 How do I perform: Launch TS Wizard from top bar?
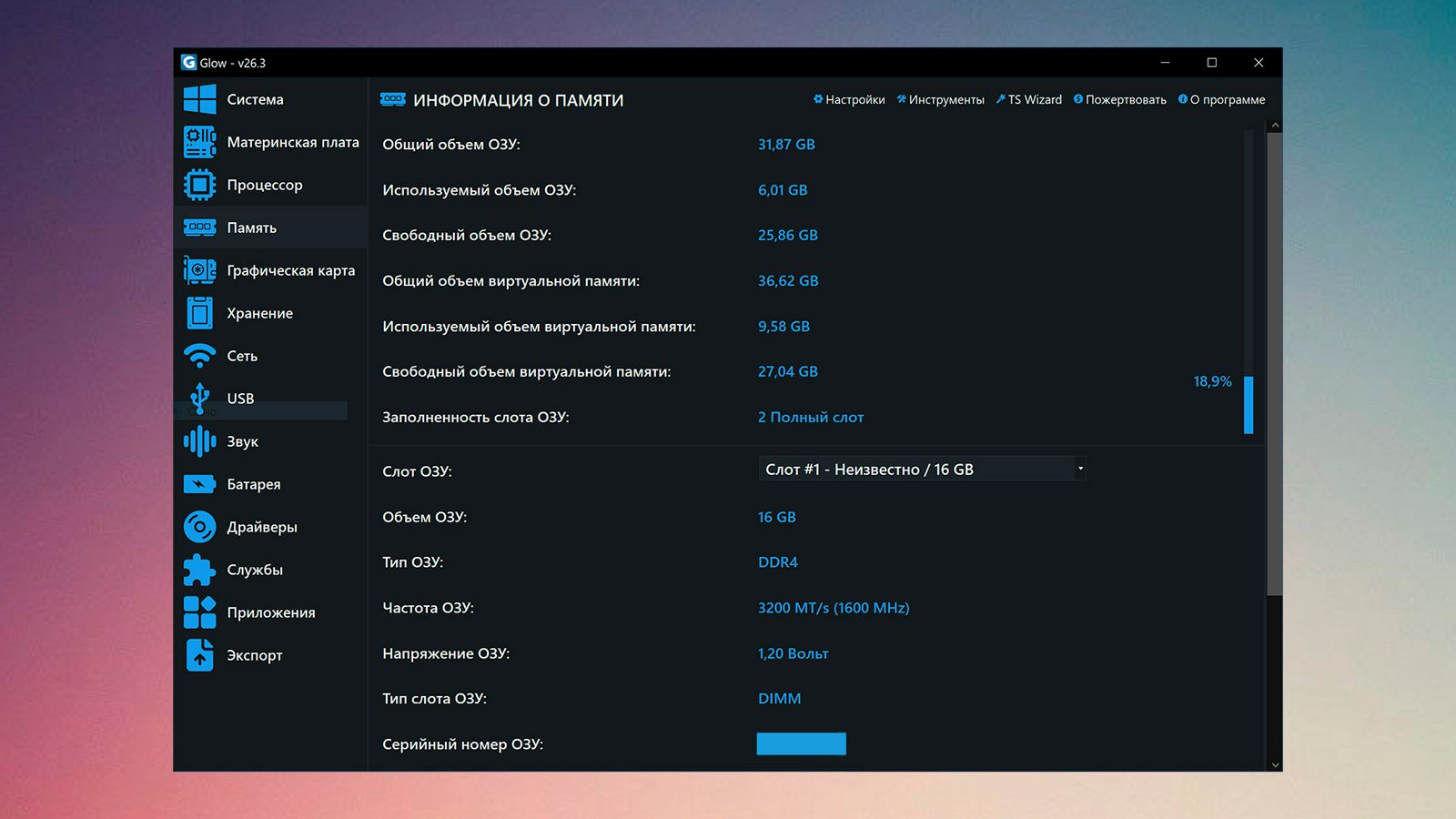click(1028, 100)
